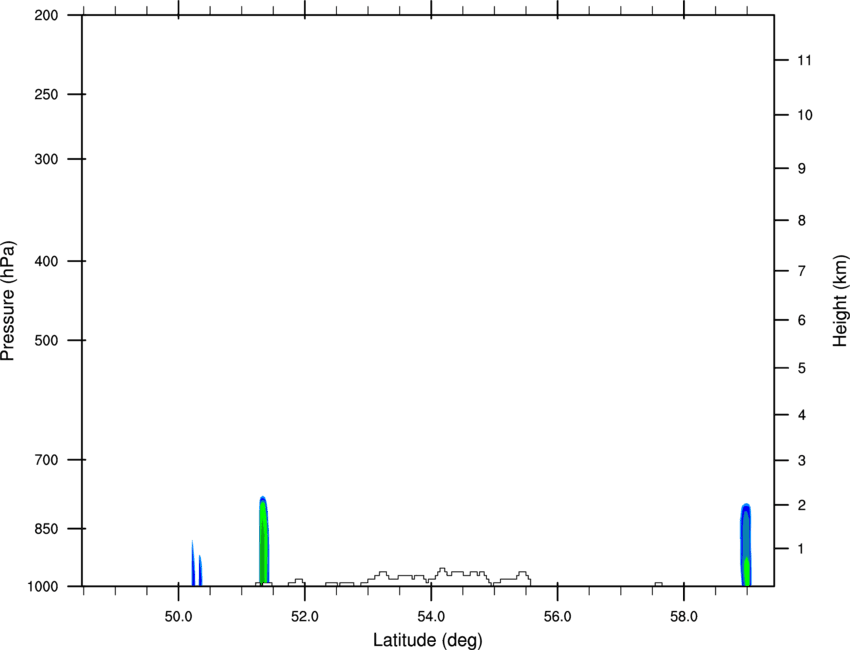Click the 1000 pressure tick label

42,587
